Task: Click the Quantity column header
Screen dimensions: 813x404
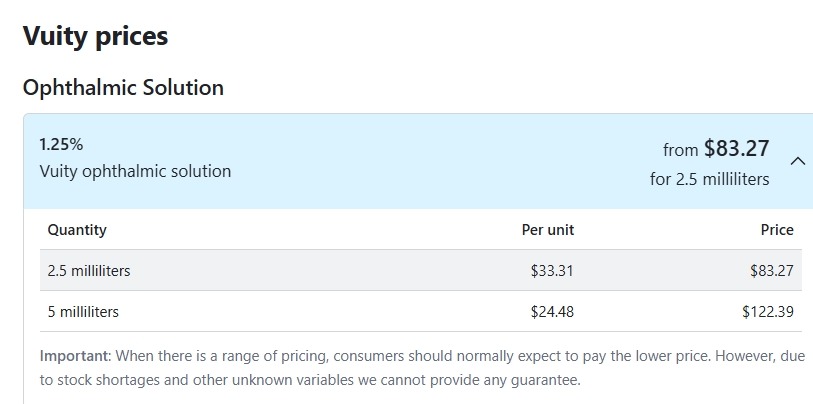Action: [77, 230]
